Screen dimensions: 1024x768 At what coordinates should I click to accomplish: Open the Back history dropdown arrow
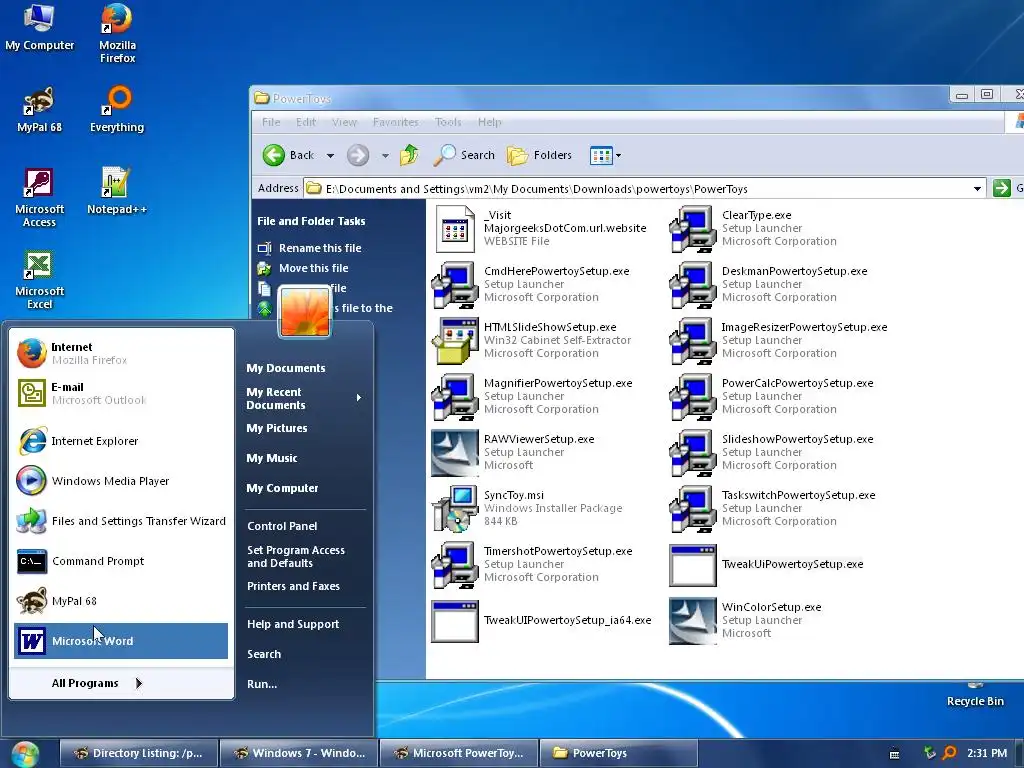tap(330, 155)
